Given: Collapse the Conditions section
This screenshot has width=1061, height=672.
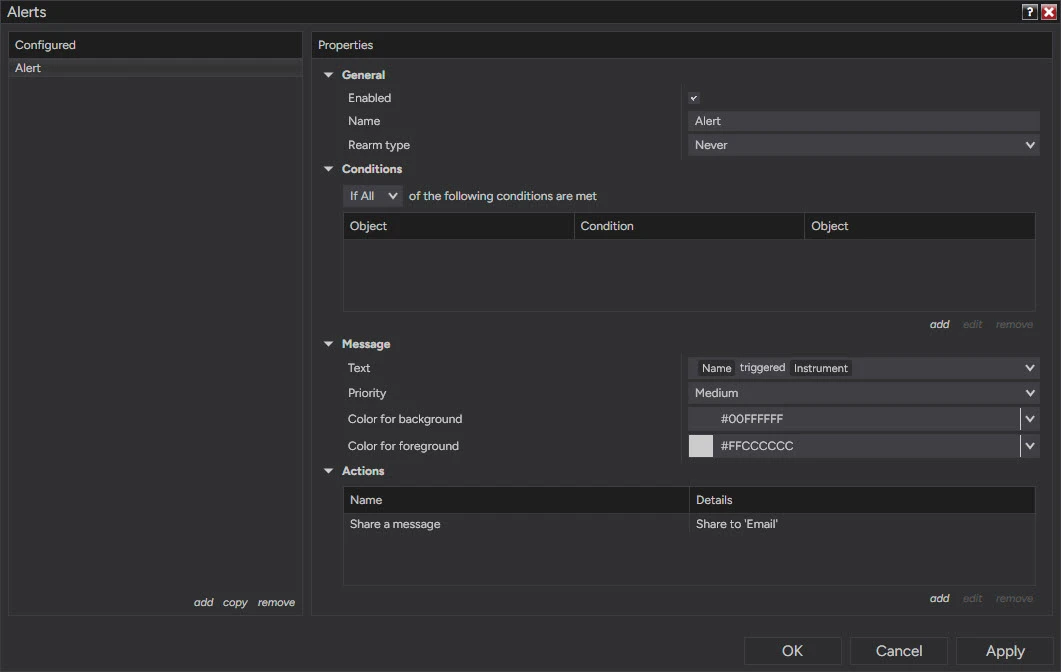Looking at the screenshot, I should pyautogui.click(x=329, y=169).
